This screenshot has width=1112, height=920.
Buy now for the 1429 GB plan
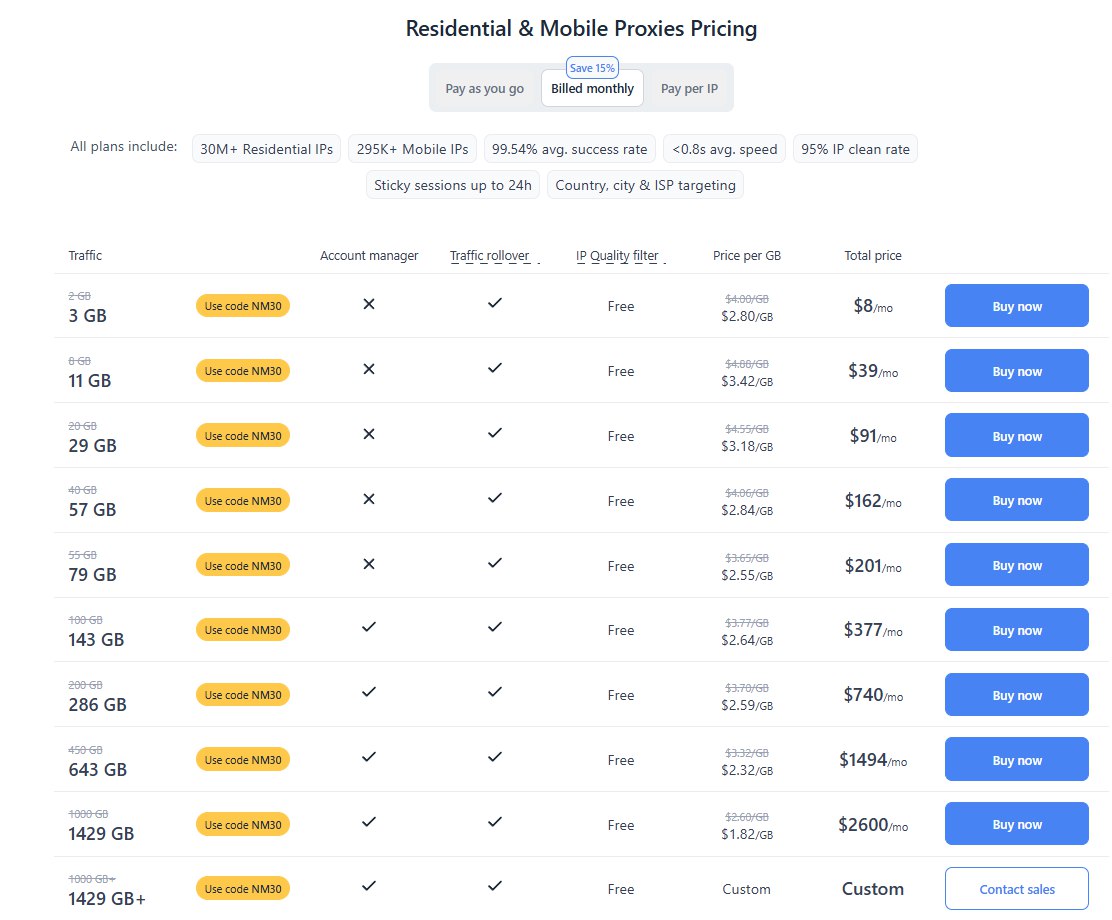[1016, 823]
